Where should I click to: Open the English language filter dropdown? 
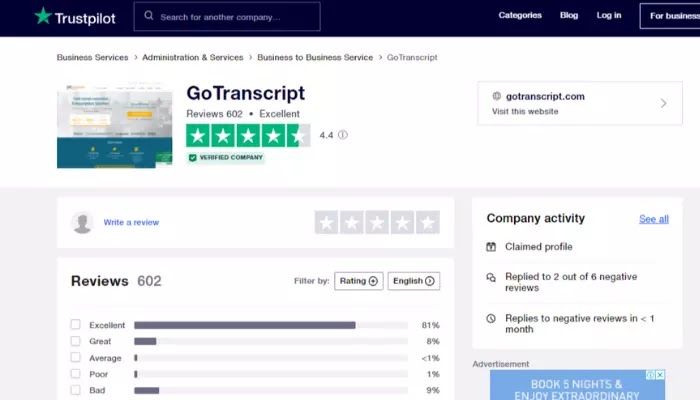(x=413, y=281)
